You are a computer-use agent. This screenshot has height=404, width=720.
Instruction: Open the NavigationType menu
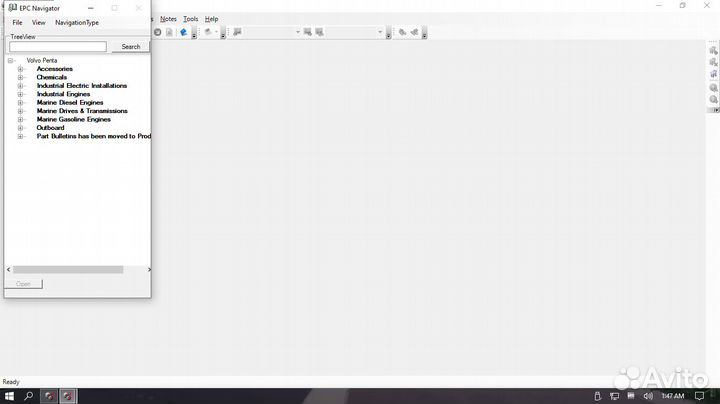pos(77,22)
